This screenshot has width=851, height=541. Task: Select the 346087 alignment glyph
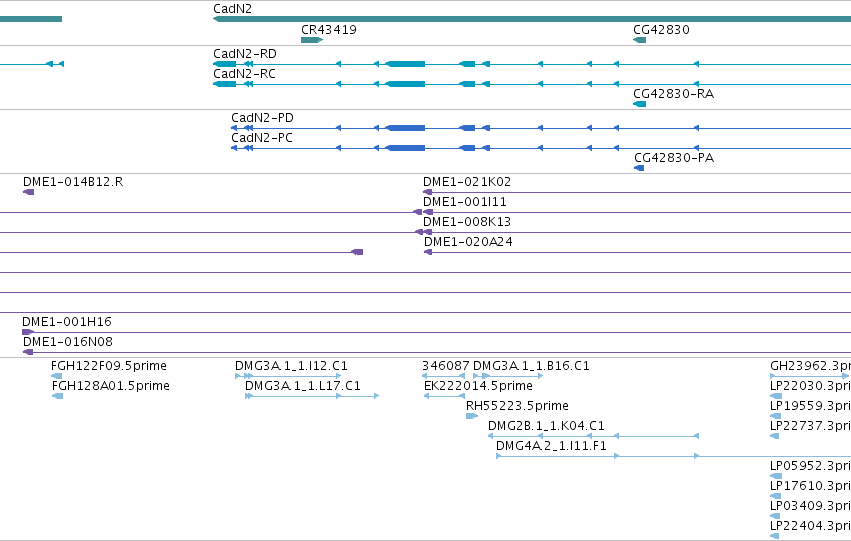tap(443, 375)
